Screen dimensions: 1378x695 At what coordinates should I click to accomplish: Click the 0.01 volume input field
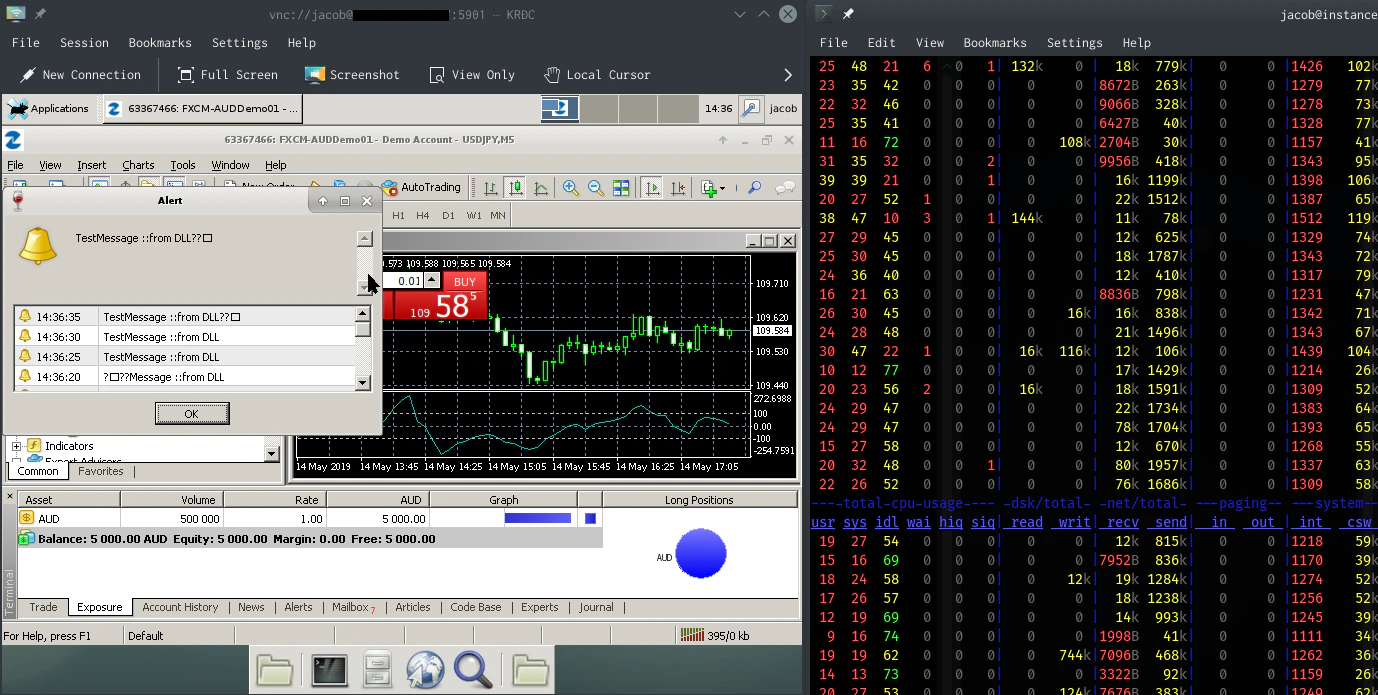(x=404, y=281)
